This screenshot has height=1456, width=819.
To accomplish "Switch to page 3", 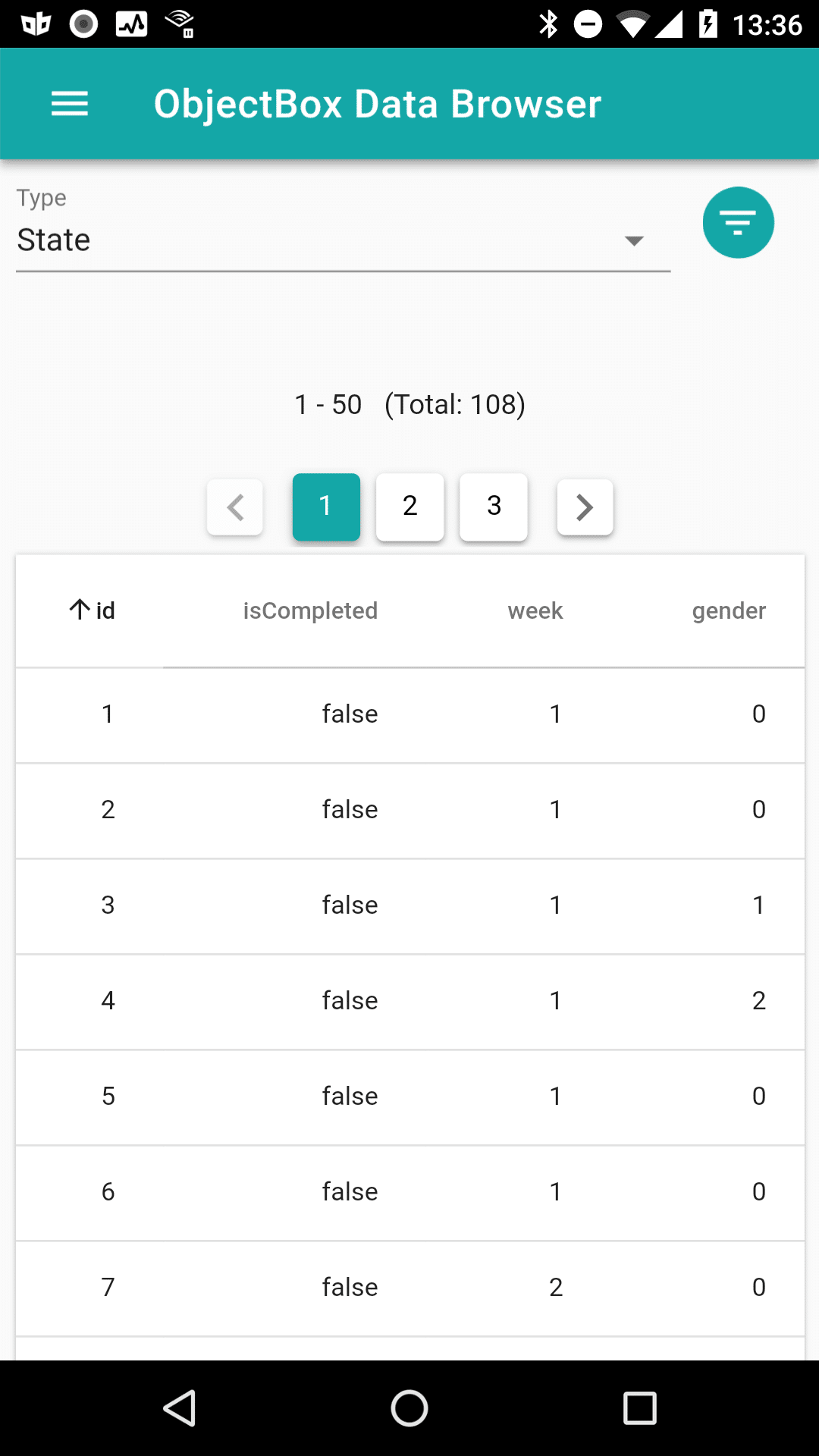I will [494, 507].
